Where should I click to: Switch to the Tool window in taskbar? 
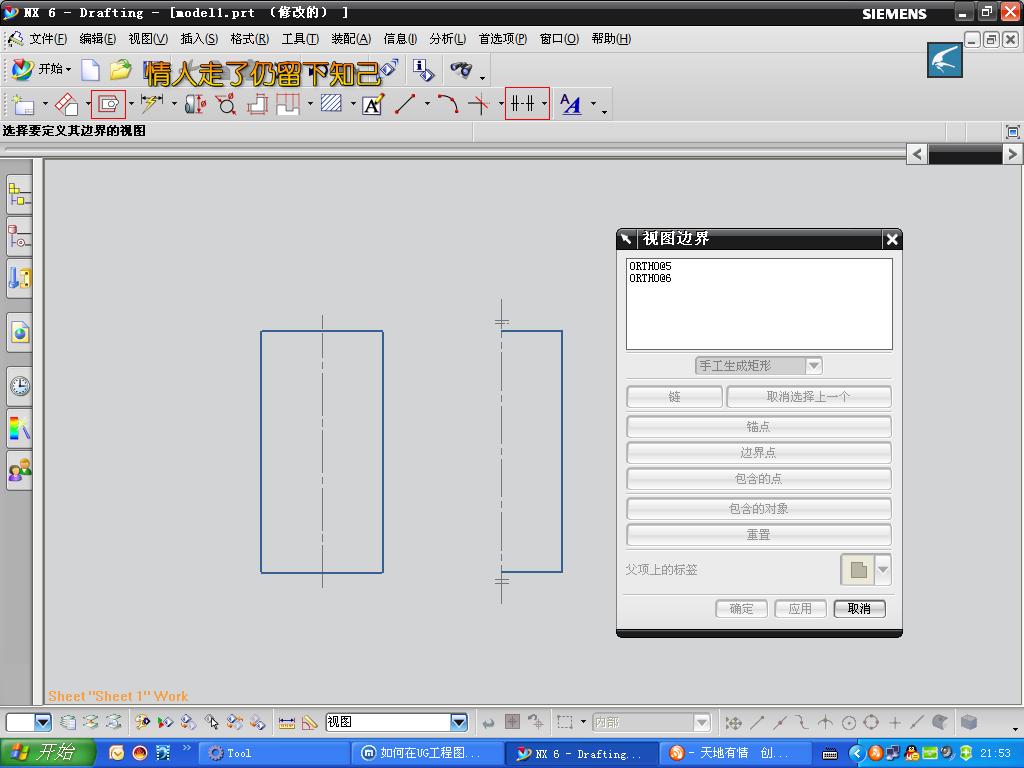[x=273, y=753]
